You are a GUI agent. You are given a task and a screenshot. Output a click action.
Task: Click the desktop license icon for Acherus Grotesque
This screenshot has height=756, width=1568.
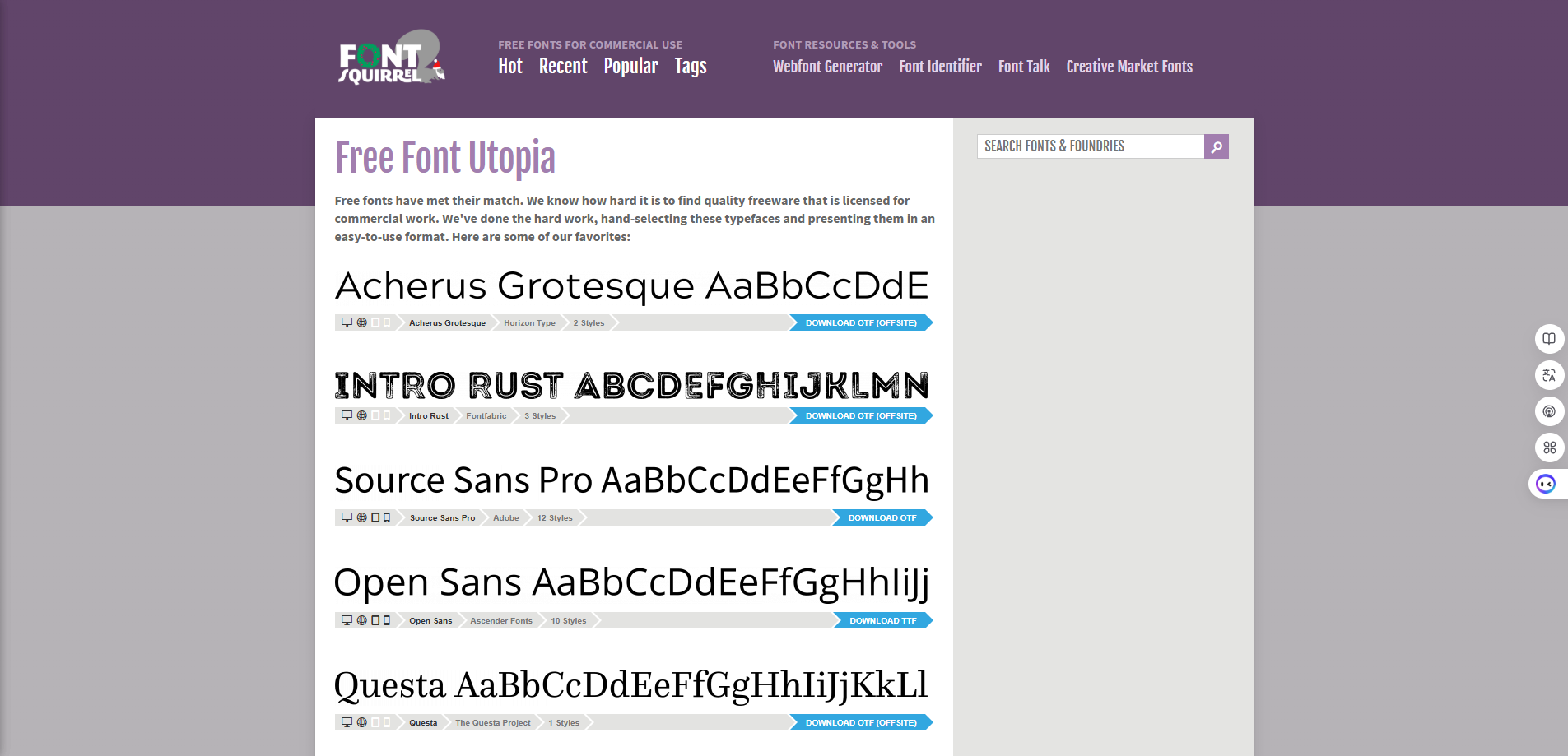tap(346, 322)
